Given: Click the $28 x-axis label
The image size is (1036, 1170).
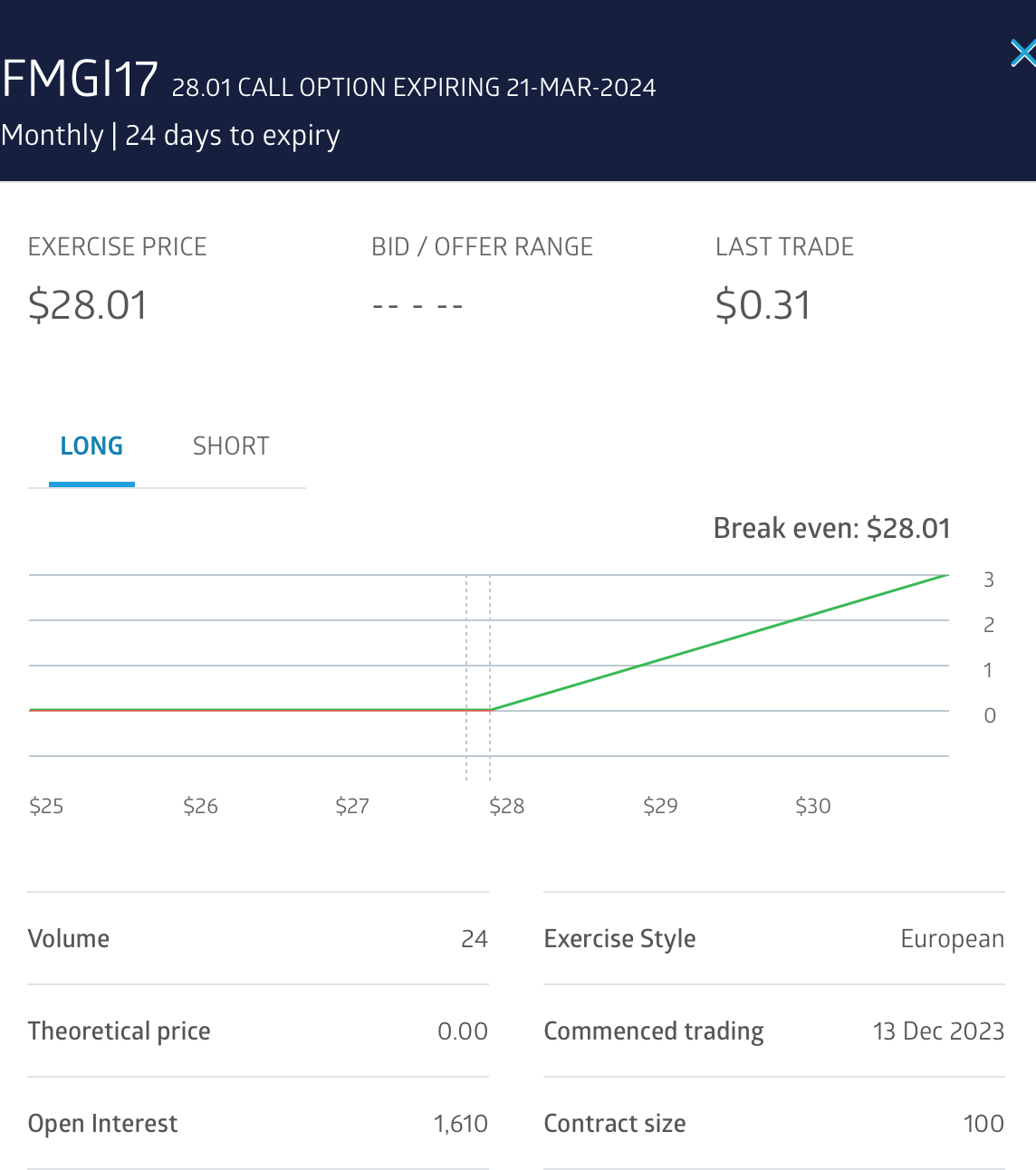Looking at the screenshot, I should tap(506, 806).
